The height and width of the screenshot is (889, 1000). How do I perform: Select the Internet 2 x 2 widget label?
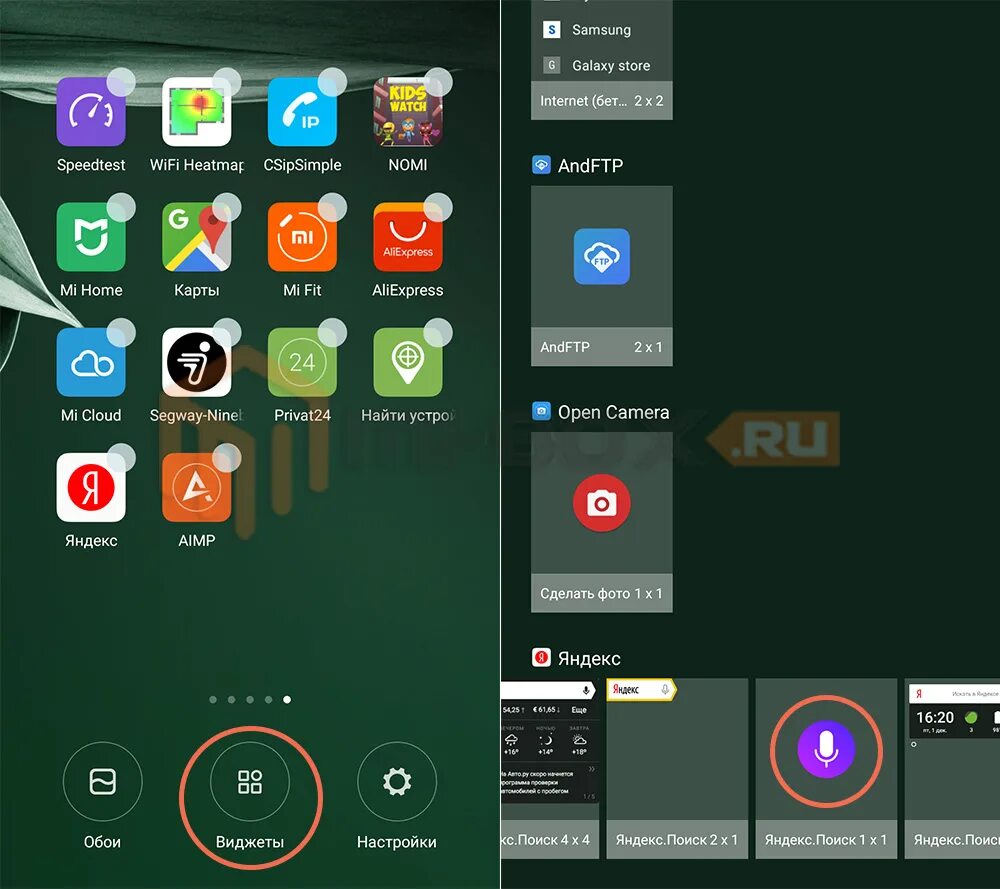point(601,101)
